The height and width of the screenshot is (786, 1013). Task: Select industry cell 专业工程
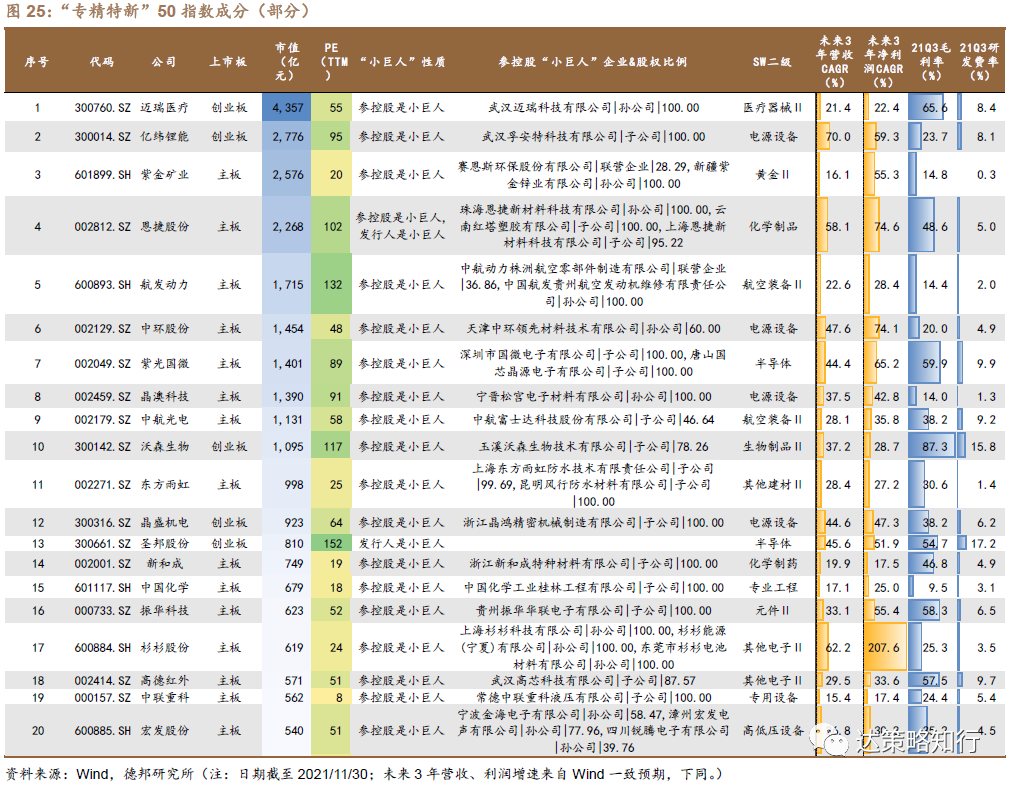773,588
